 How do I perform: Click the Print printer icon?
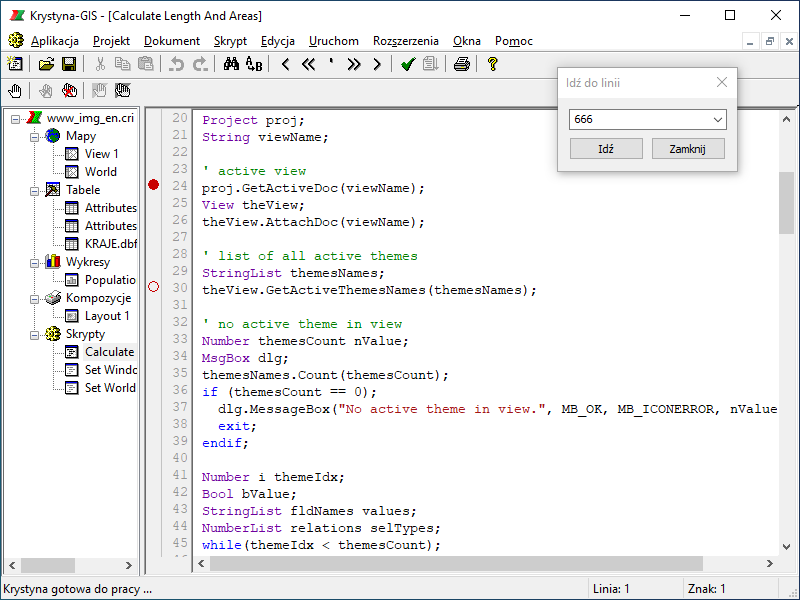[462, 64]
